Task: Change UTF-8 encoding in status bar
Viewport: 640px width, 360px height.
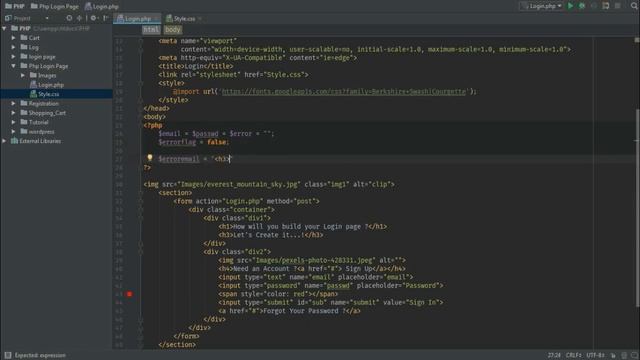Action: pyautogui.click(x=596, y=356)
